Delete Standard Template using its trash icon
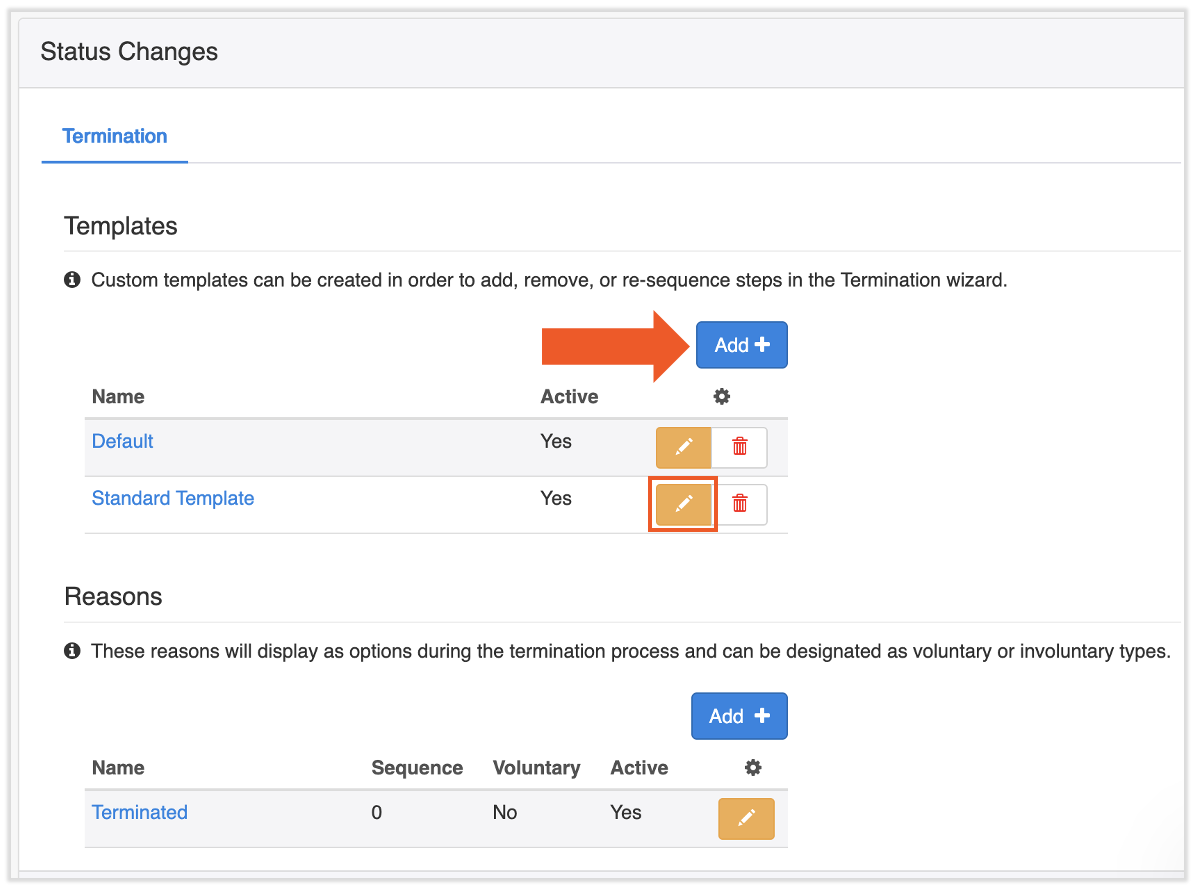This screenshot has height=890, width=1198. coord(740,504)
